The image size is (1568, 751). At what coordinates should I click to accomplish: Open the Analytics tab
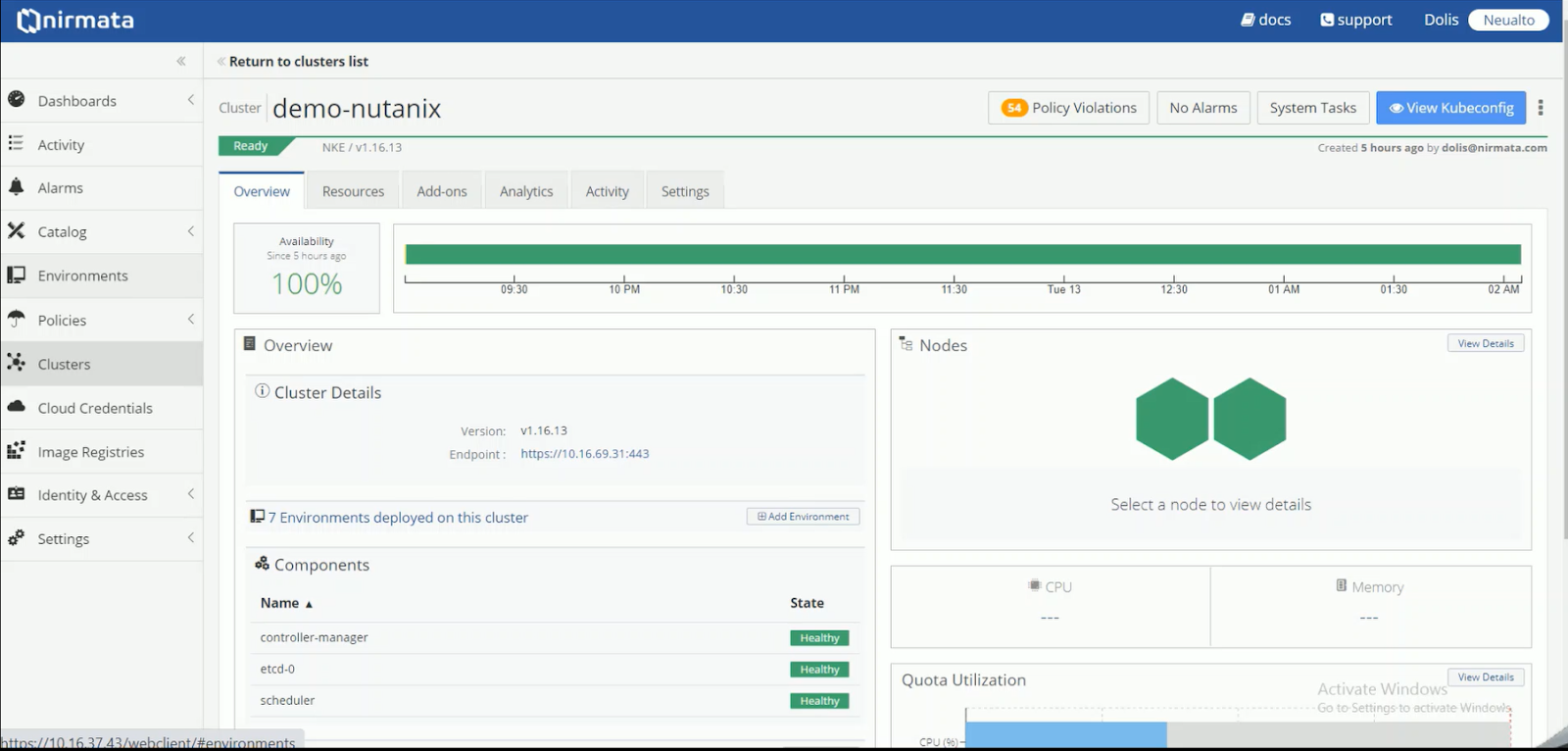(x=526, y=191)
